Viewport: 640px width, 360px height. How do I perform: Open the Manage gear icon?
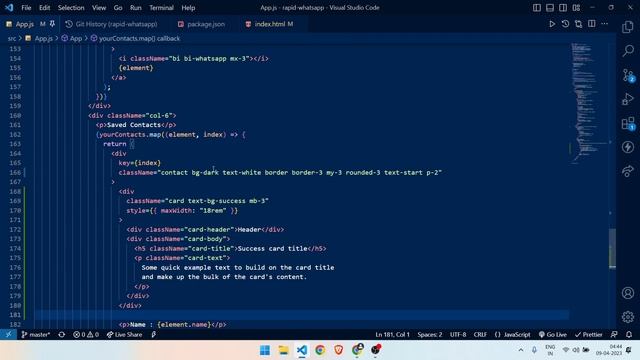click(x=628, y=316)
